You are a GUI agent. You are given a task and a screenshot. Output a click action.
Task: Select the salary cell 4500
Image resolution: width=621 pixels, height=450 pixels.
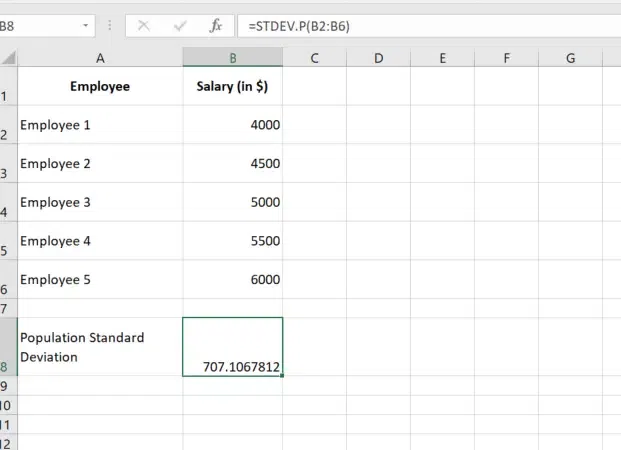pyautogui.click(x=233, y=163)
